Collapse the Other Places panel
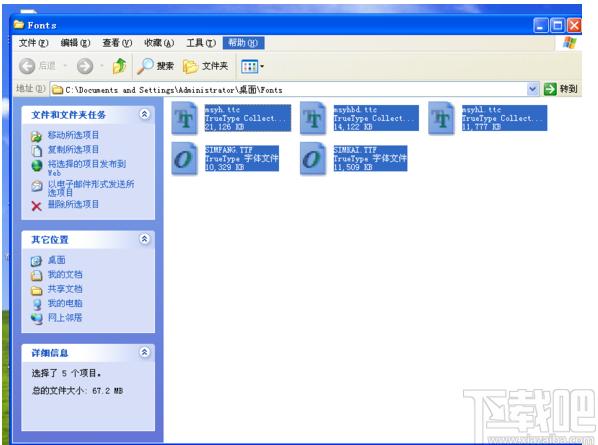The width and height of the screenshot is (598, 445). (145, 239)
